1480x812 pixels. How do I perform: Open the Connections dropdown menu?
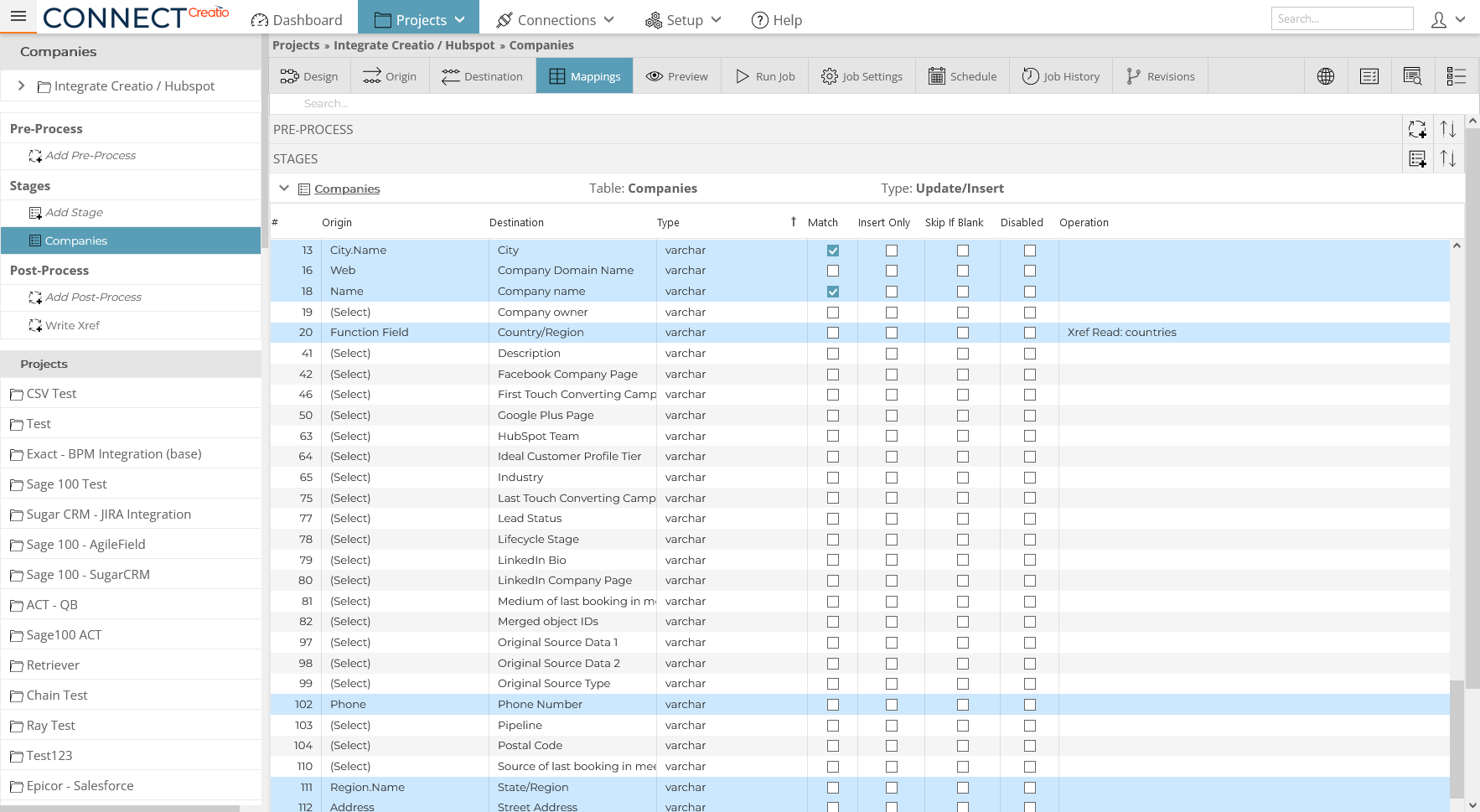click(556, 19)
